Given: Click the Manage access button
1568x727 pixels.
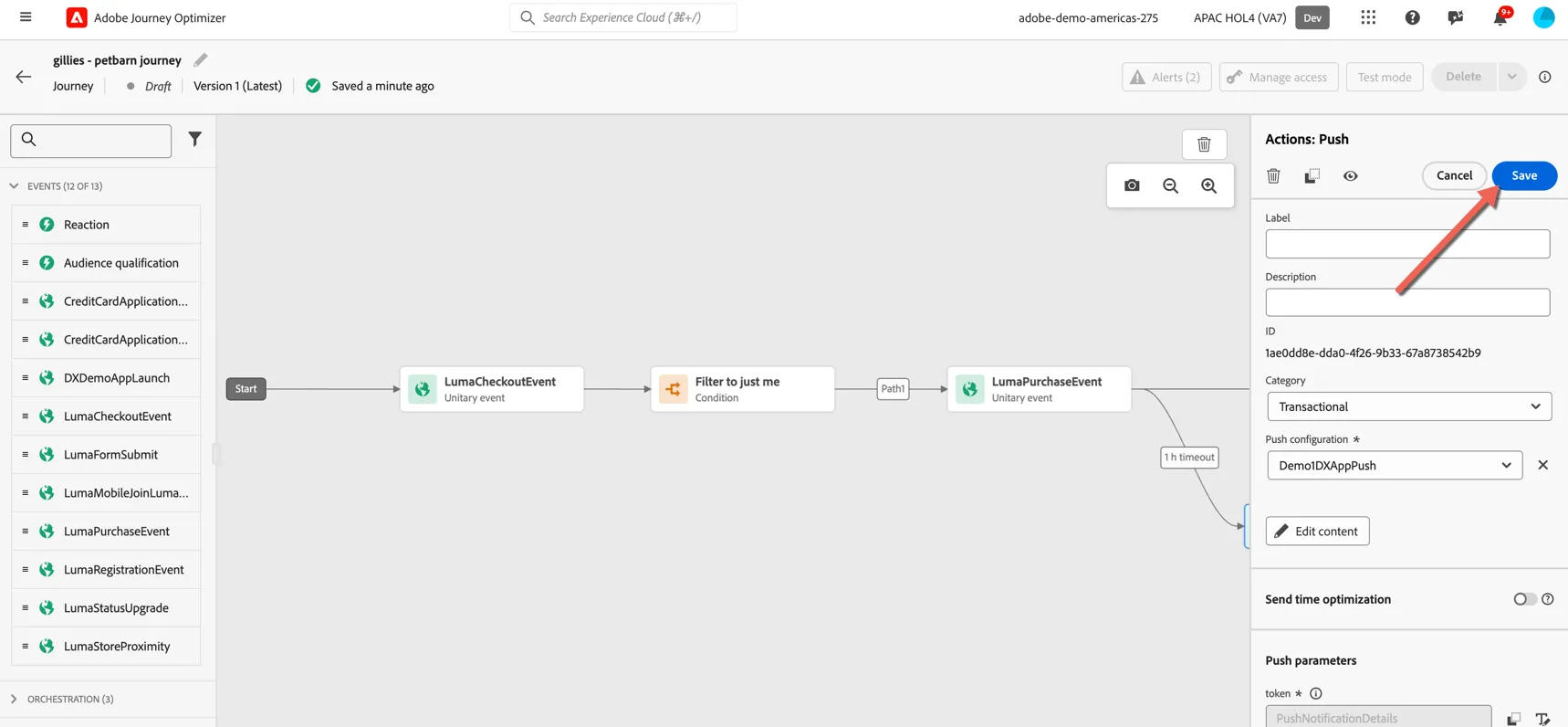Looking at the screenshot, I should [x=1279, y=77].
